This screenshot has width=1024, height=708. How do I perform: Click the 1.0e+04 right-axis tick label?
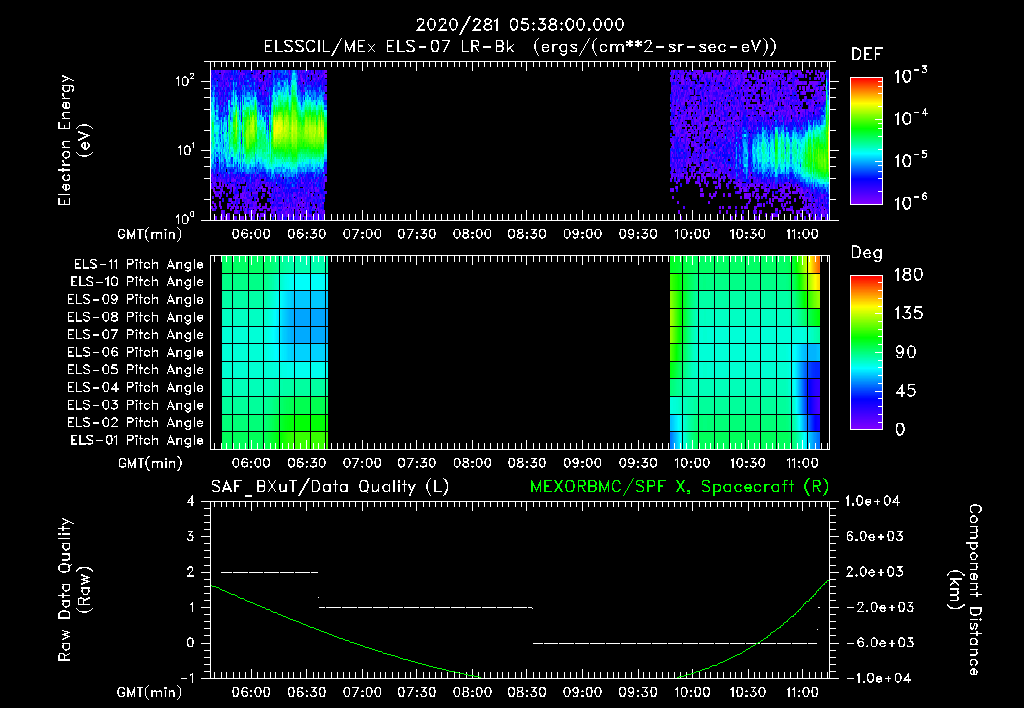[872, 501]
